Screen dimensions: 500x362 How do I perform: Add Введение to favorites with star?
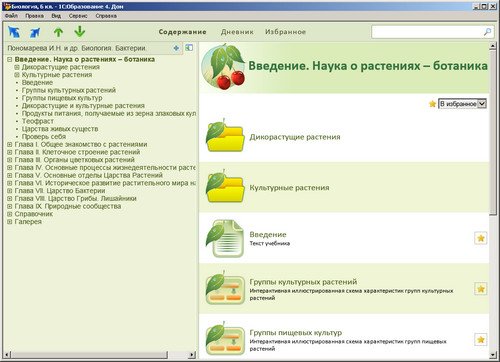(481, 238)
